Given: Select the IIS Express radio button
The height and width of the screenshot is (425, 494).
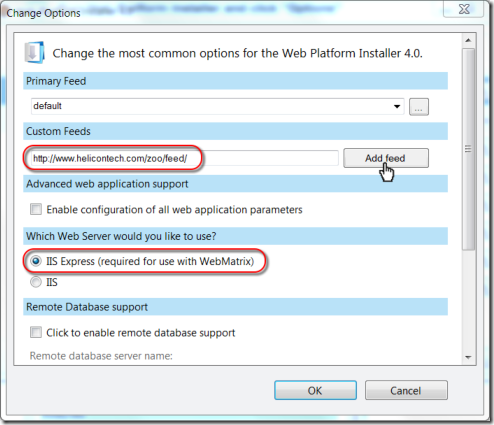Looking at the screenshot, I should 36,261.
